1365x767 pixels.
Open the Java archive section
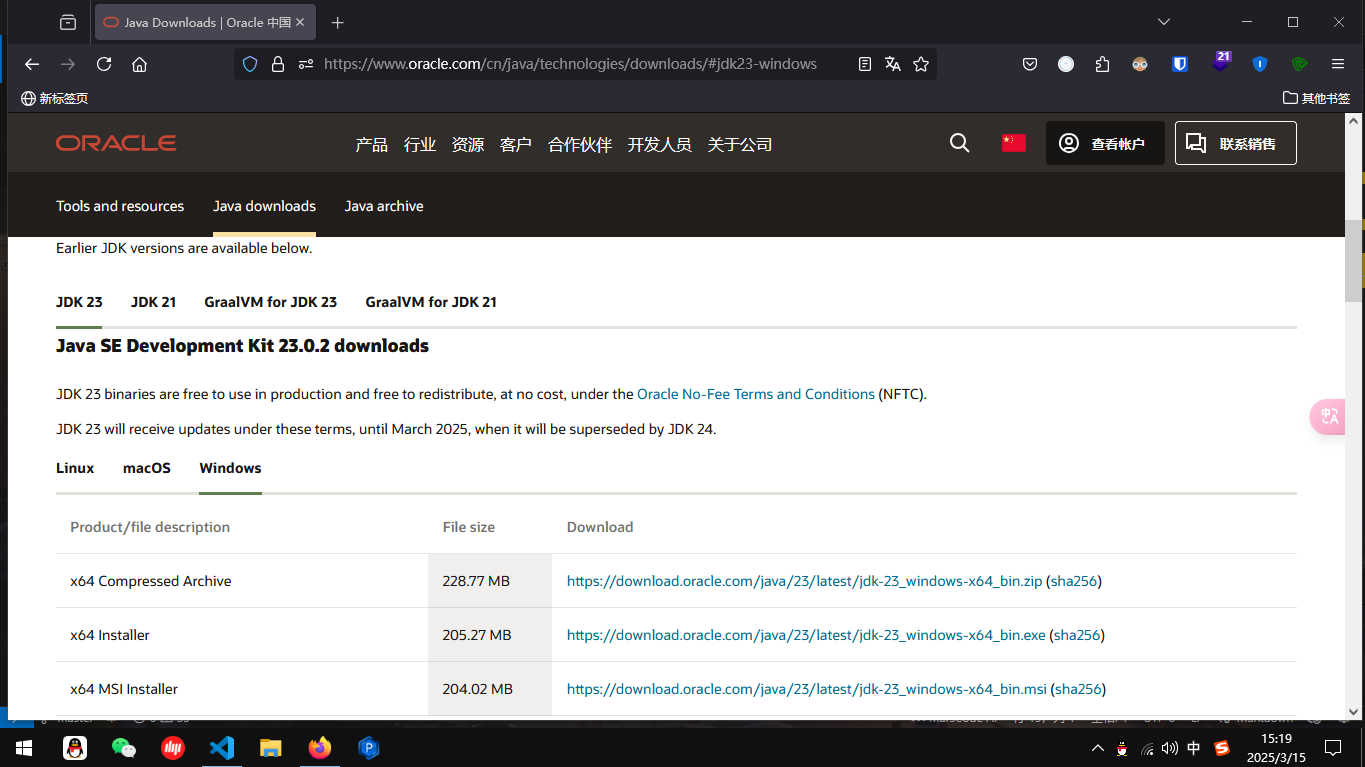click(384, 206)
